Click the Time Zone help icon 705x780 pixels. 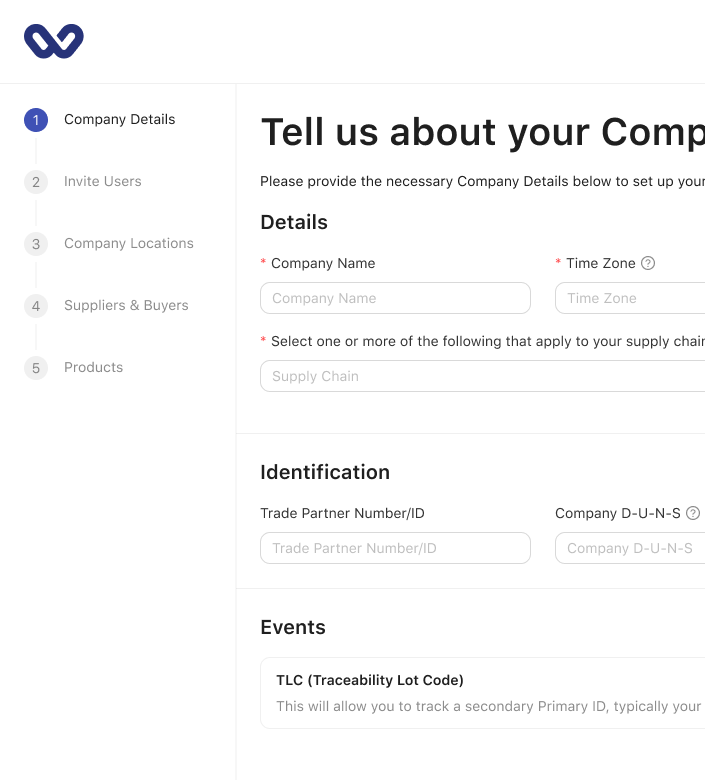pyautogui.click(x=648, y=263)
